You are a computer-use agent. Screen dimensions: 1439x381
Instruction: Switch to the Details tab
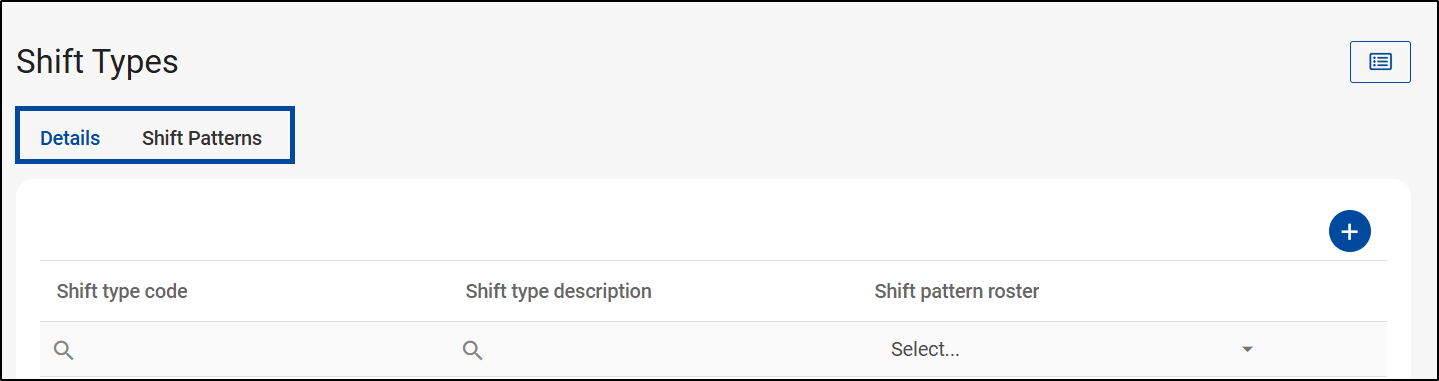click(70, 138)
